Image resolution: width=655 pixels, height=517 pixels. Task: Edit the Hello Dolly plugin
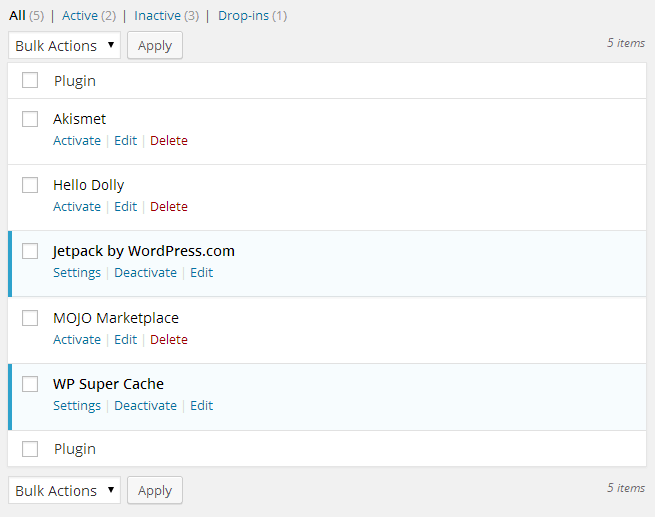pos(126,207)
